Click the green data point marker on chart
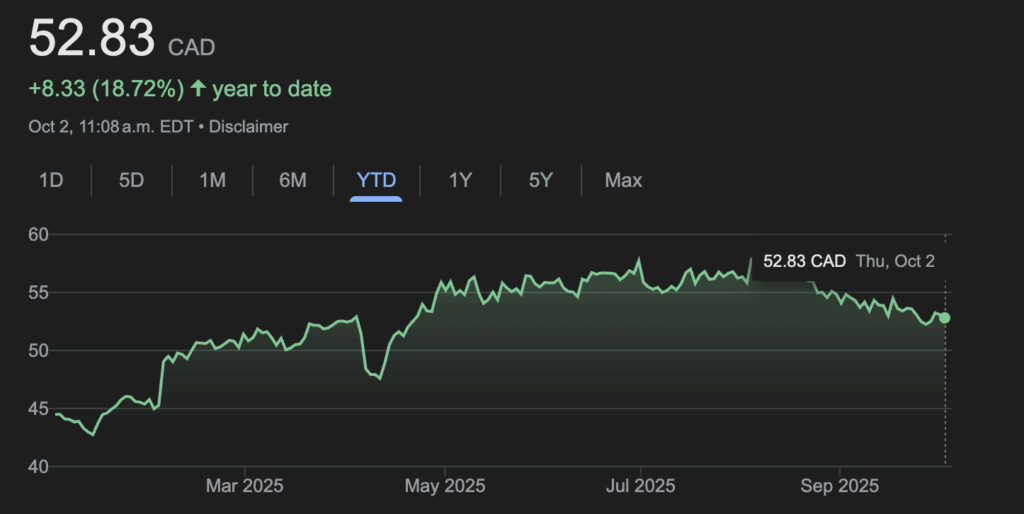The image size is (1024, 514). coord(945,318)
